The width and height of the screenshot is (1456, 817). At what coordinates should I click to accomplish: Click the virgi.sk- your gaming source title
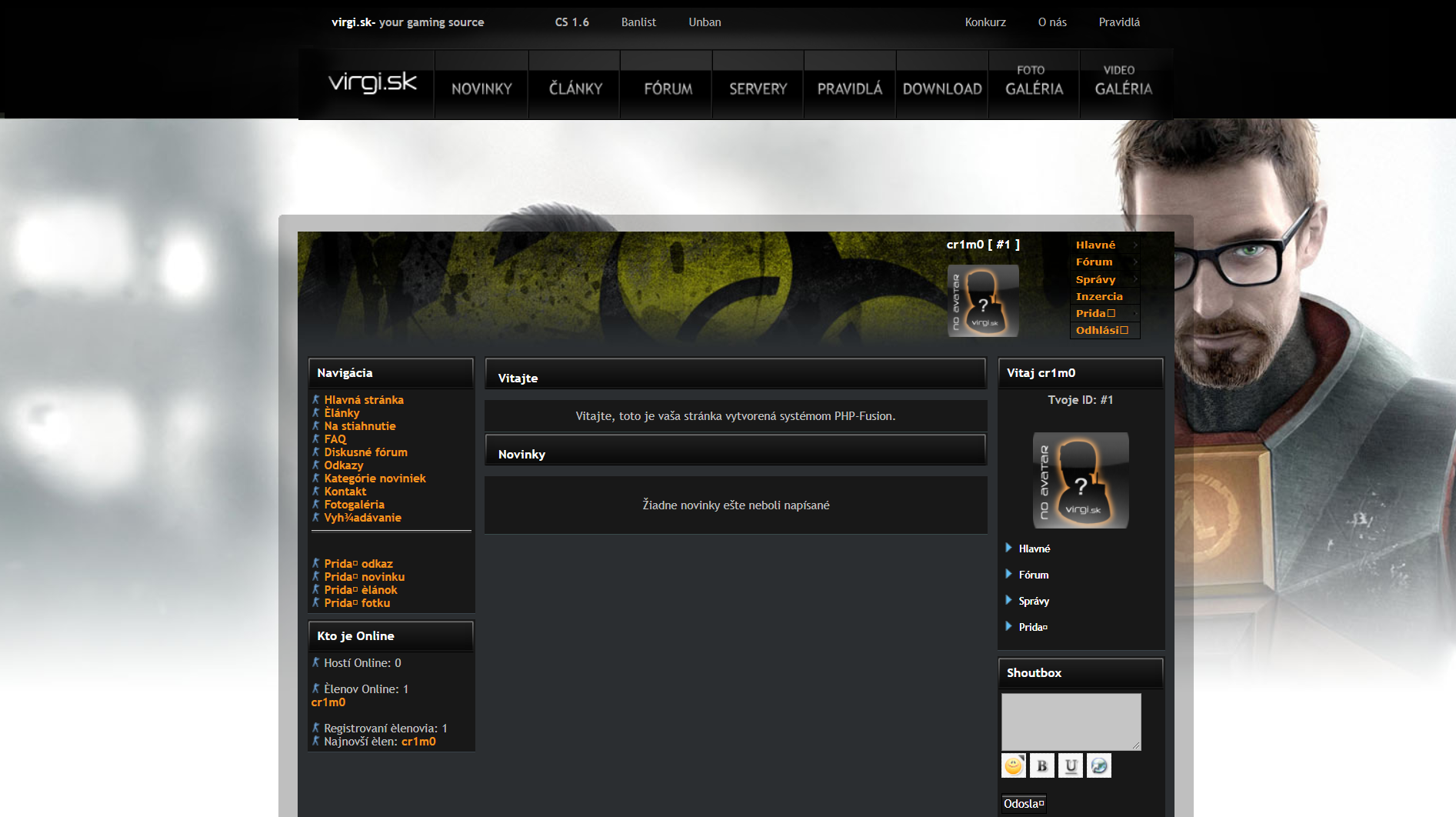point(408,22)
